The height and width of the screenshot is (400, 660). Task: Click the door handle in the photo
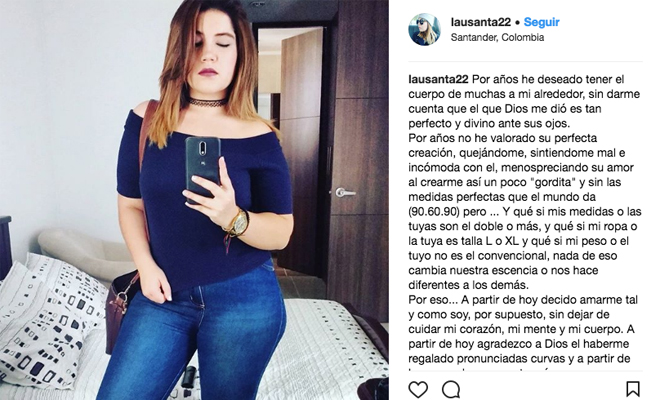[345, 193]
